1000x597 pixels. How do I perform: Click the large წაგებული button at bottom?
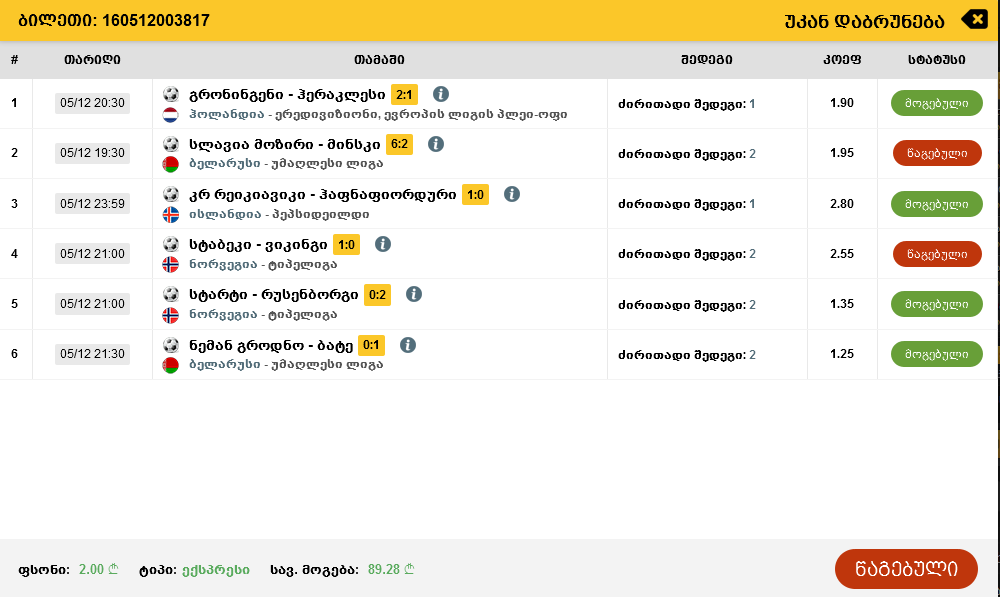906,569
